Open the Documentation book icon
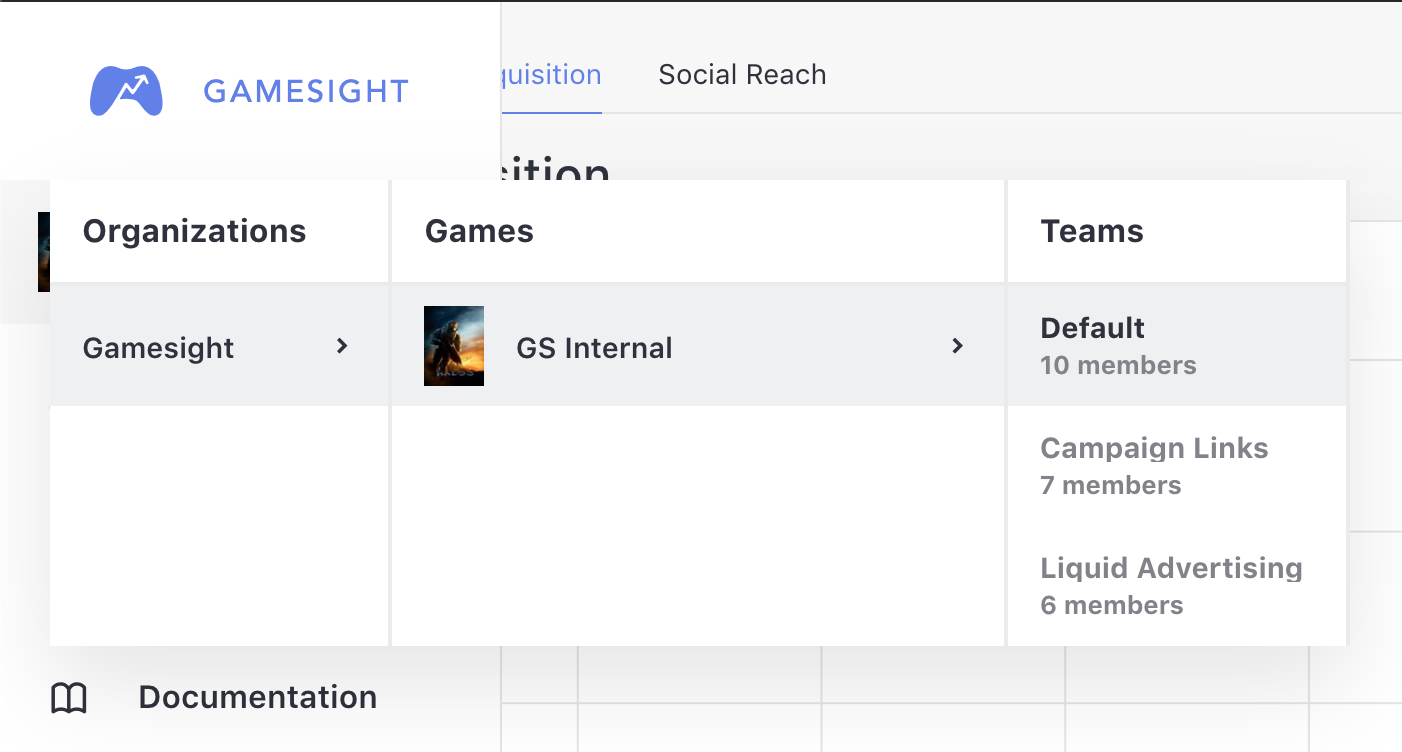The height and width of the screenshot is (752, 1402). tap(69, 698)
